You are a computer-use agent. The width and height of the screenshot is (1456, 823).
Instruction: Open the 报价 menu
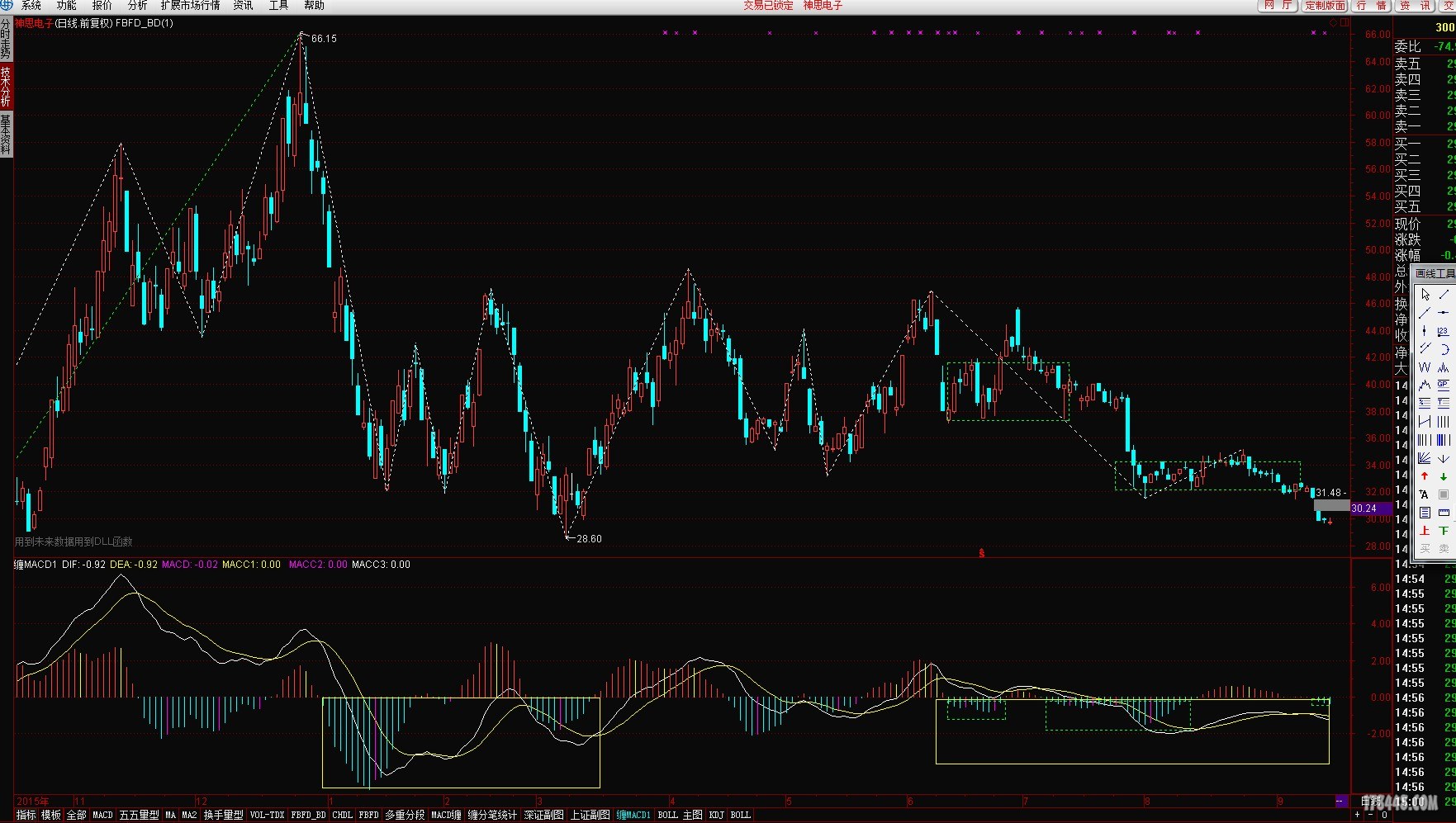102,6
